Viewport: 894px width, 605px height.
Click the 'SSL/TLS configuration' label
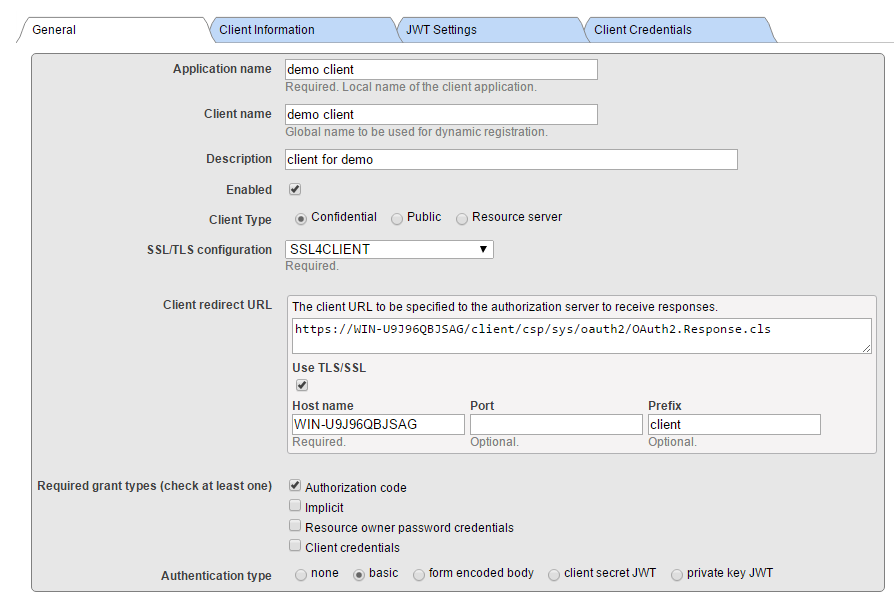click(209, 250)
